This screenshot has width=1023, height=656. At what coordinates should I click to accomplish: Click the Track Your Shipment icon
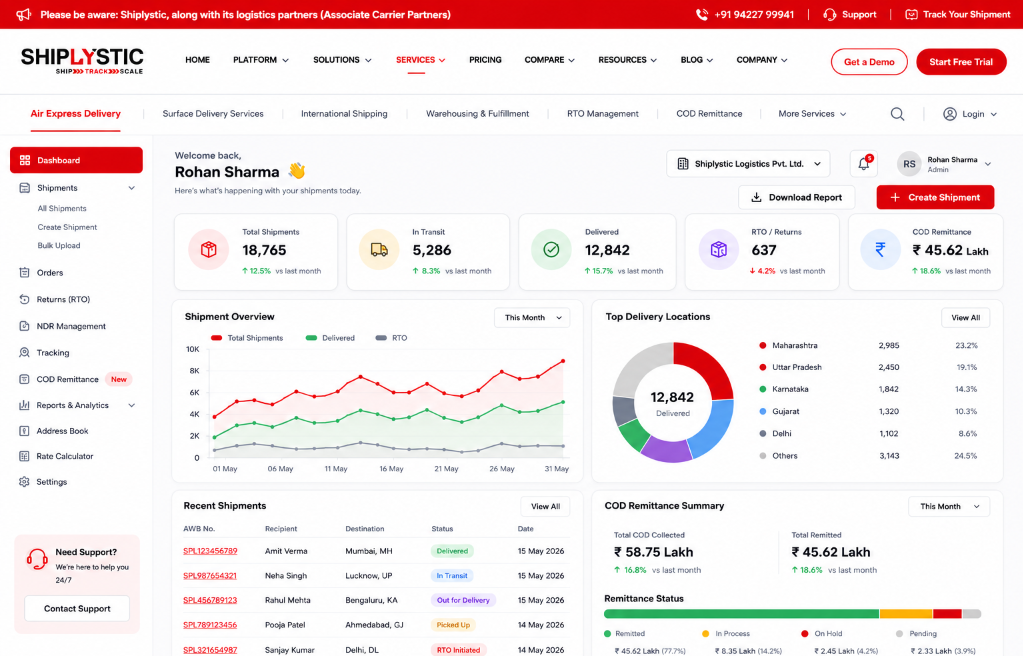911,14
